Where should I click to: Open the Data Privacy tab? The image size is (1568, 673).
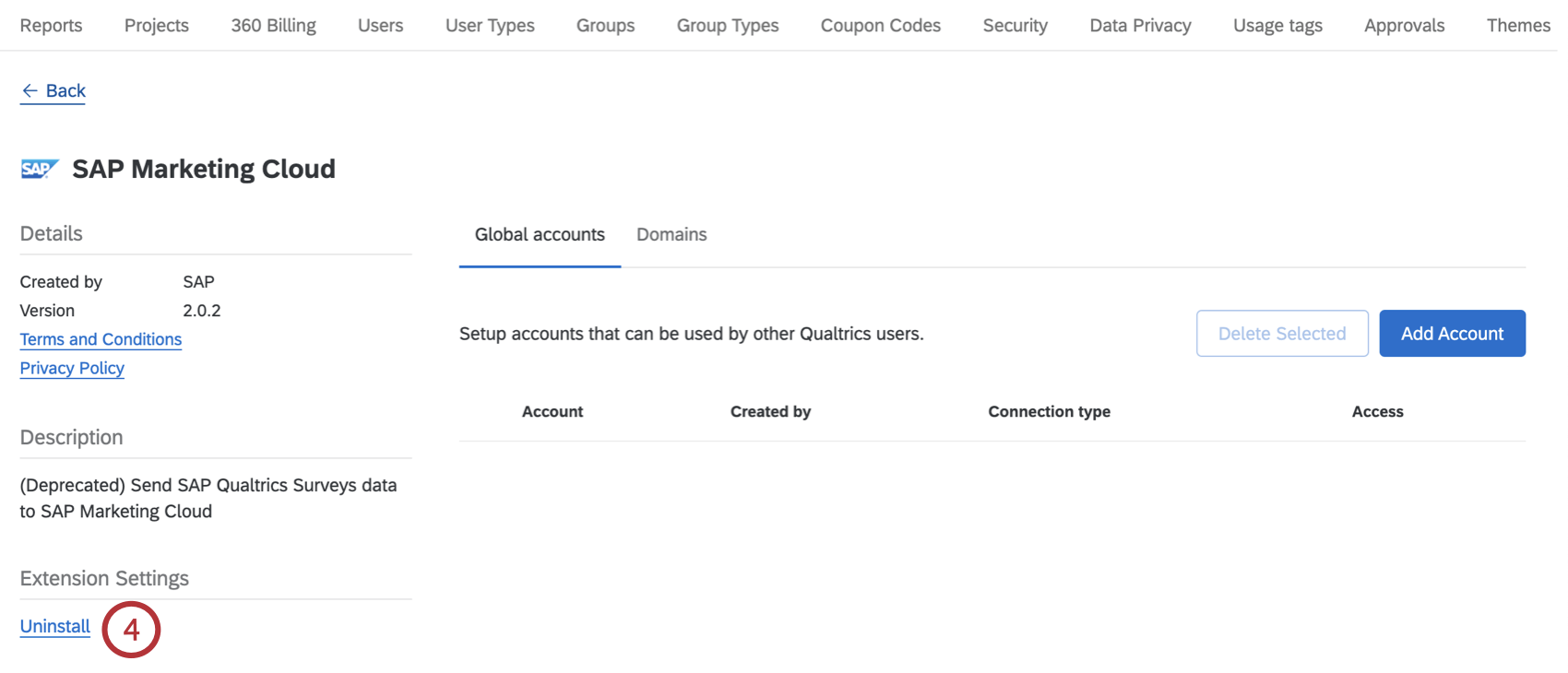(1140, 26)
